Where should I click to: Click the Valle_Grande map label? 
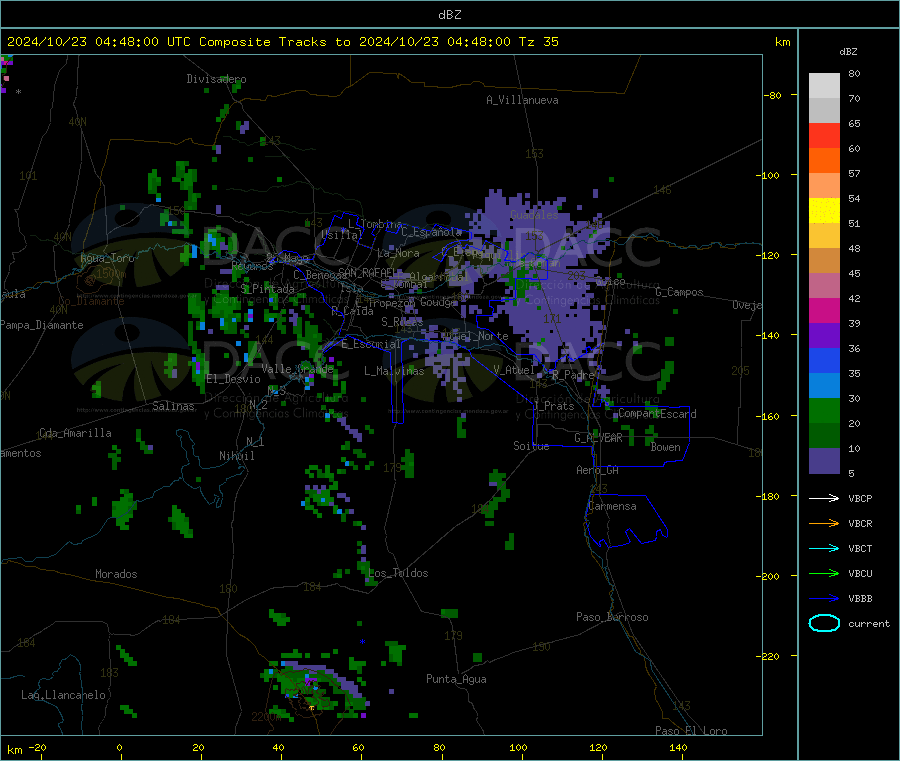pyautogui.click(x=297, y=369)
